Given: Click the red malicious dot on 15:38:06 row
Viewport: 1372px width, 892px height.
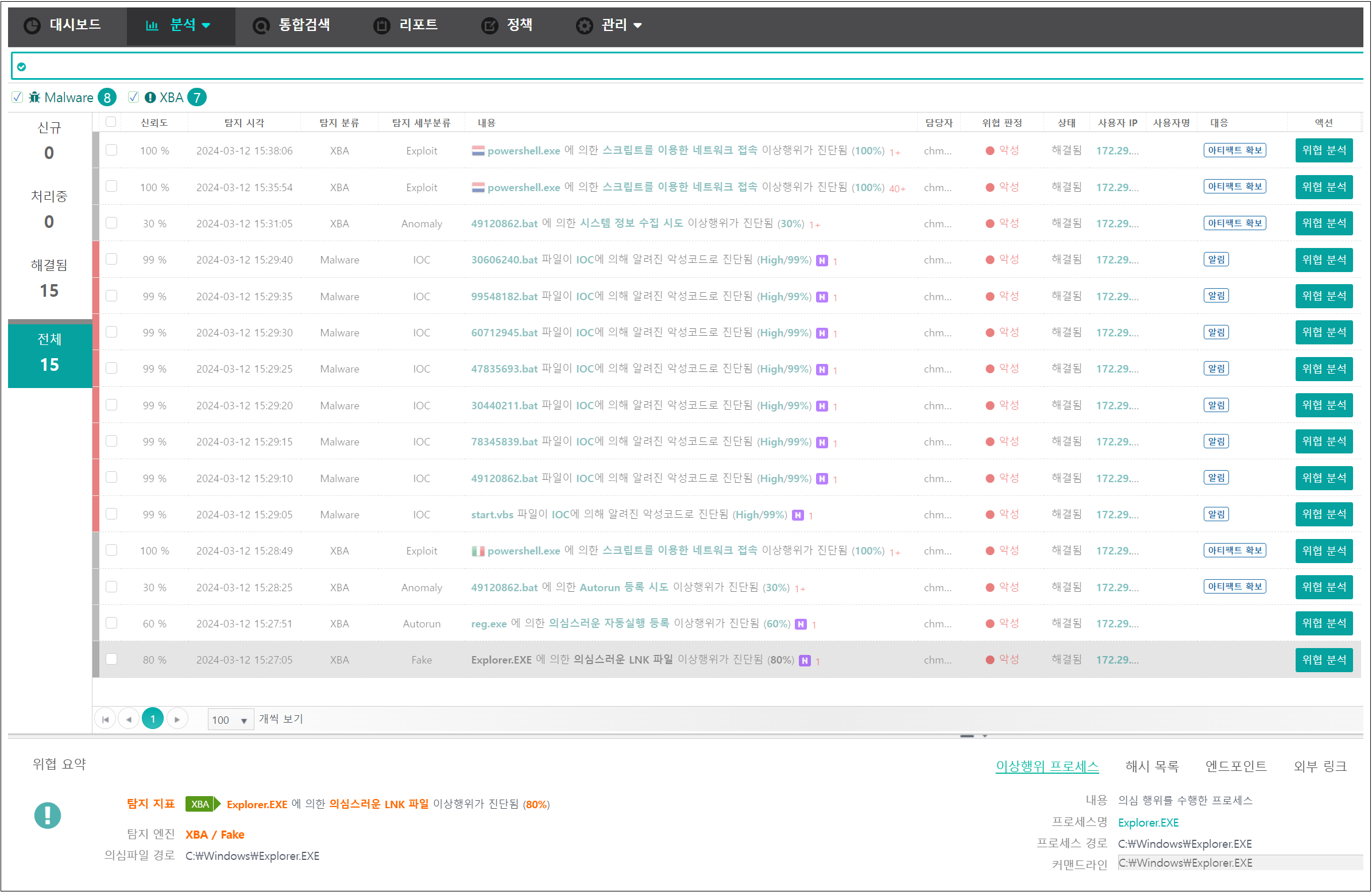Looking at the screenshot, I should 990,151.
